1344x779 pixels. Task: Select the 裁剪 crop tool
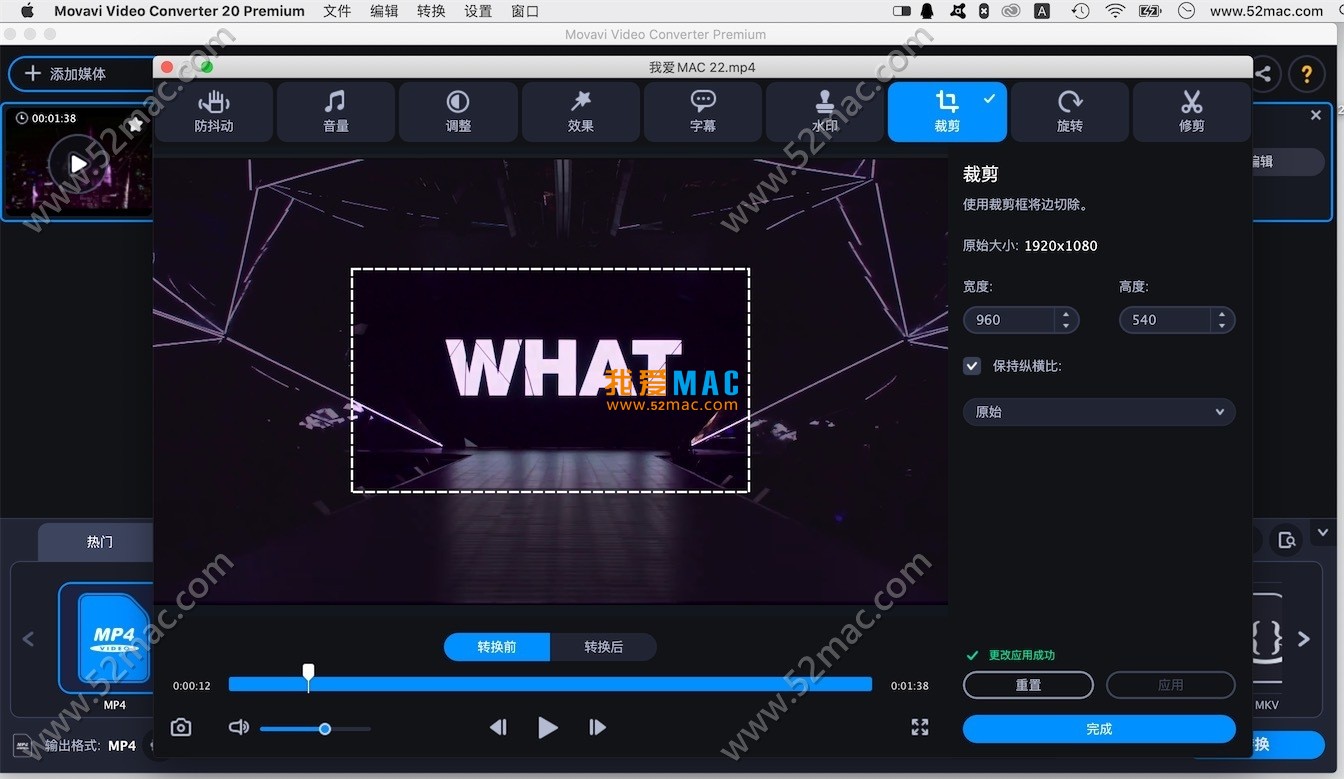[x=947, y=111]
